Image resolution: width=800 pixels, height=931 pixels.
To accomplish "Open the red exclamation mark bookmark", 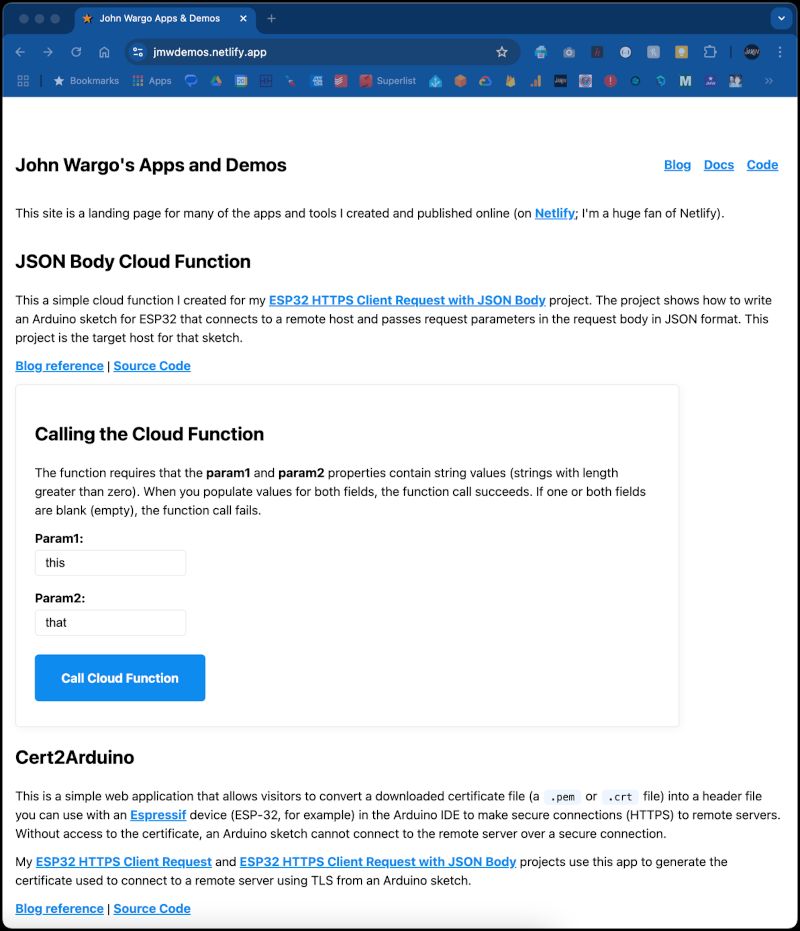I will pos(611,81).
